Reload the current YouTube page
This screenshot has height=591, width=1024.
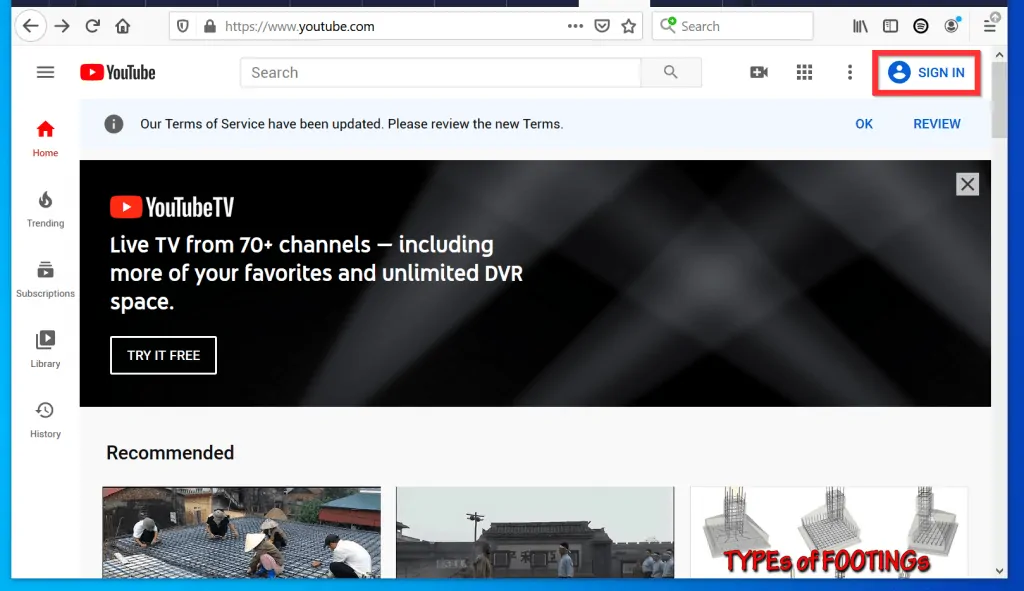point(93,26)
